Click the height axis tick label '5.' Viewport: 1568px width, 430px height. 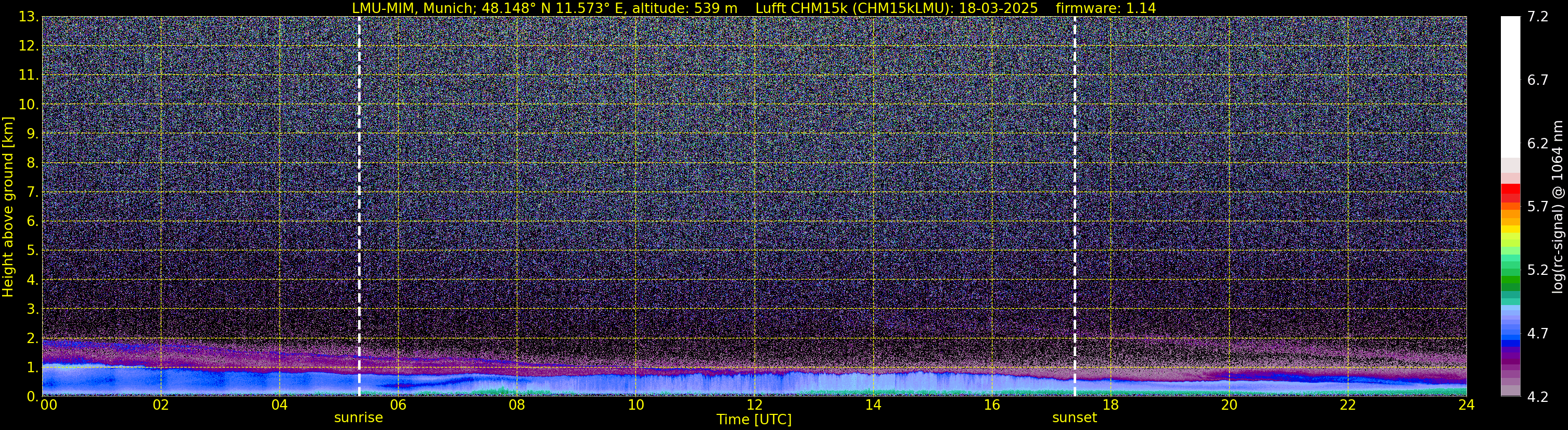(x=32, y=250)
